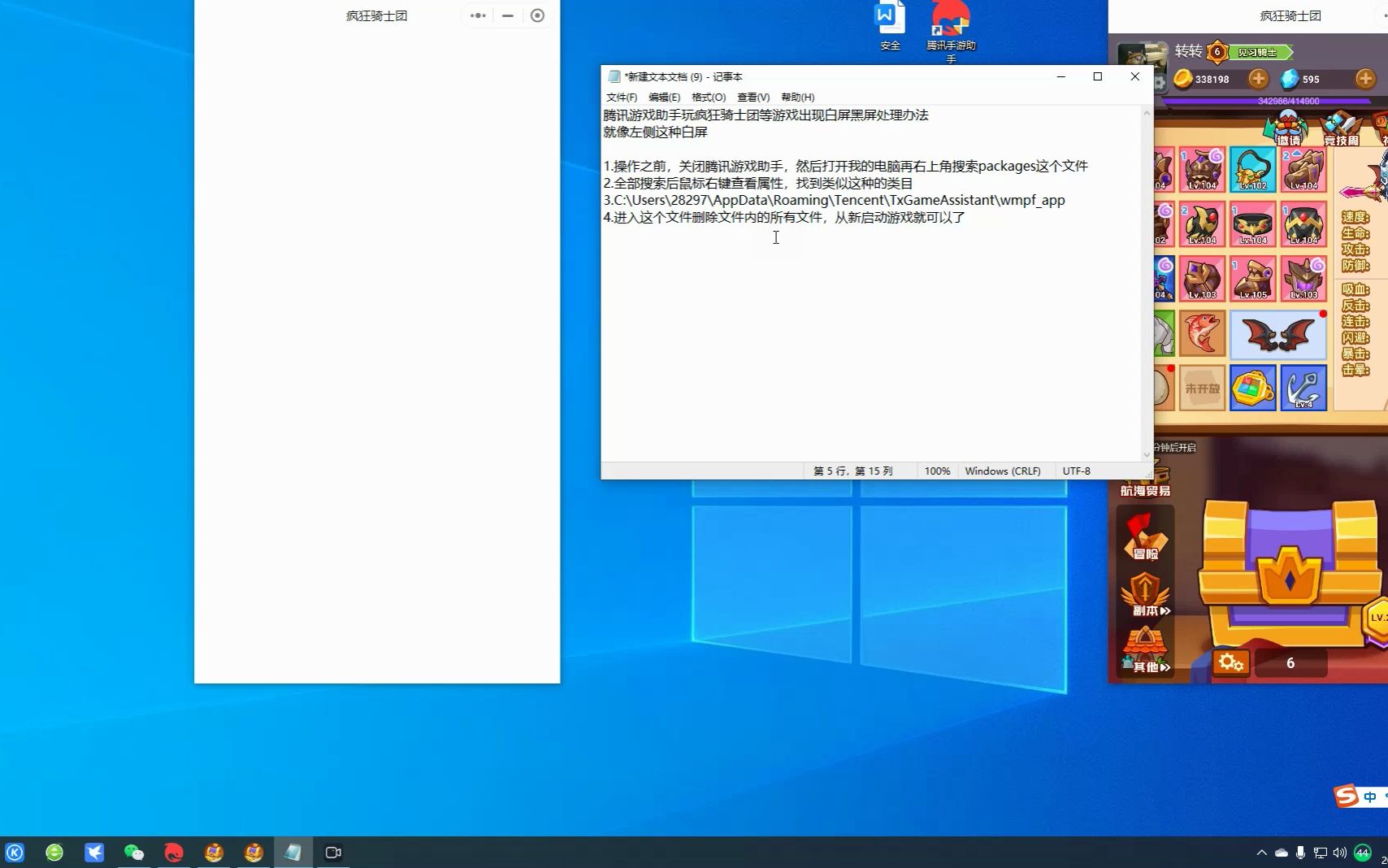
Task: Open the red fish slot
Action: 1202,333
